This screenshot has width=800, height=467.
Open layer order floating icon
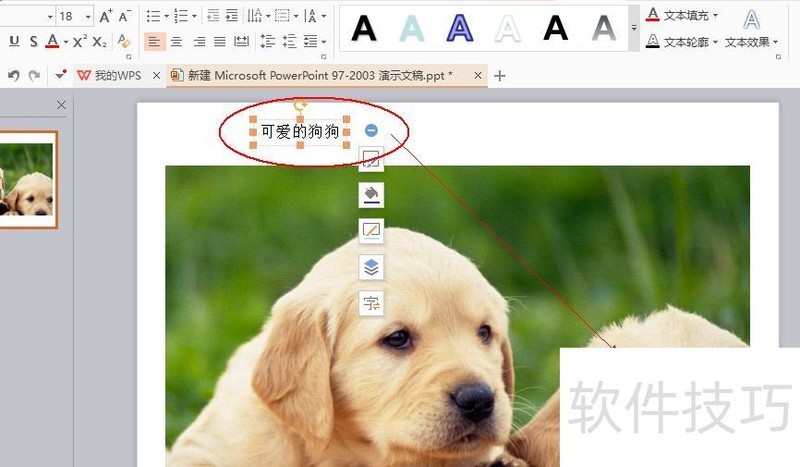371,267
